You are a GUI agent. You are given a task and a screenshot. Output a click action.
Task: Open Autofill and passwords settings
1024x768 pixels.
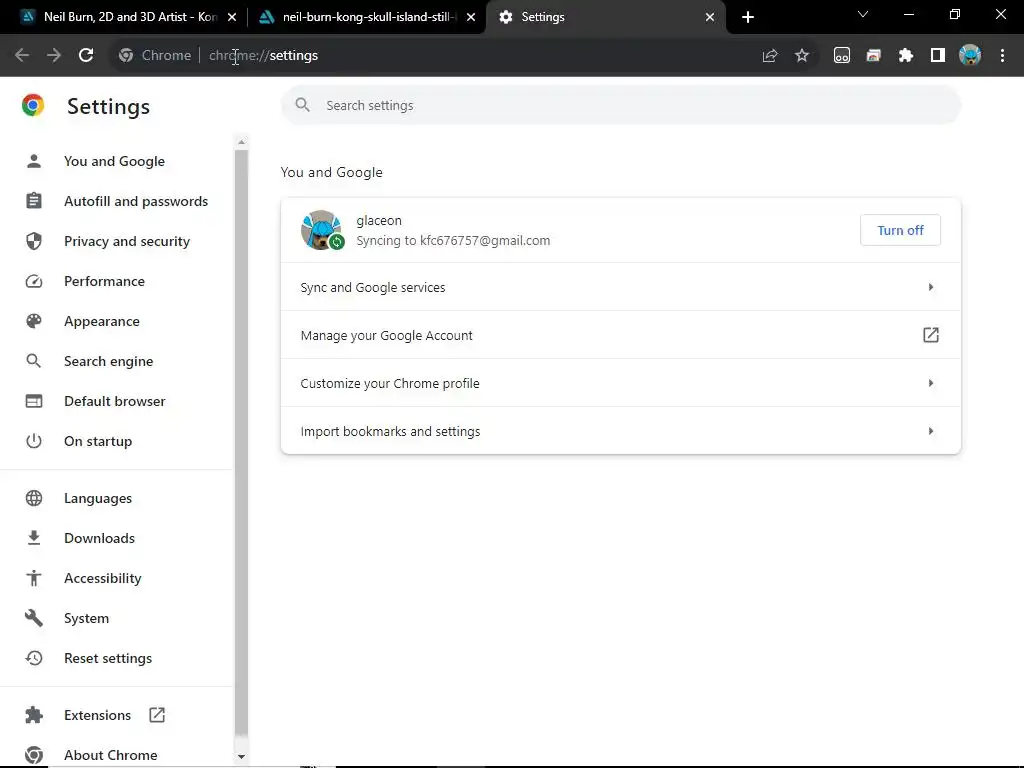tap(116, 201)
